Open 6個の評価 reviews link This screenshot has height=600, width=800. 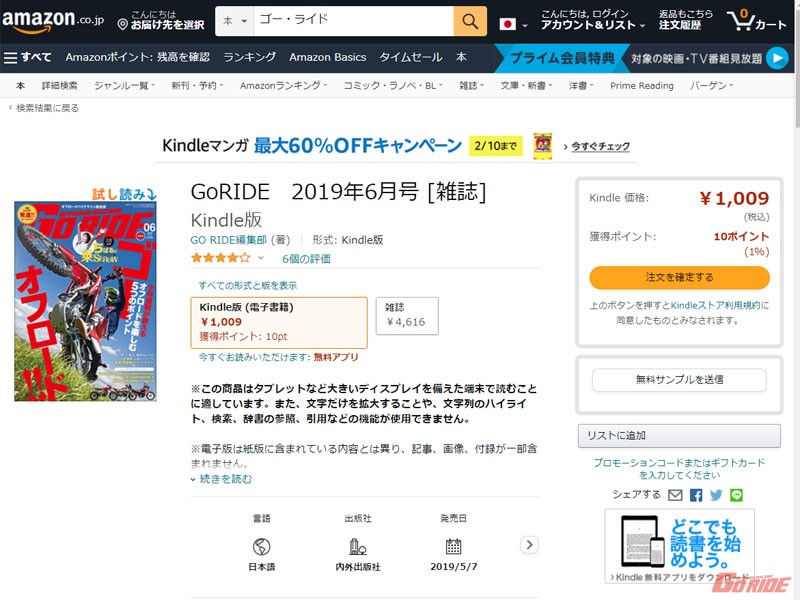pyautogui.click(x=306, y=259)
